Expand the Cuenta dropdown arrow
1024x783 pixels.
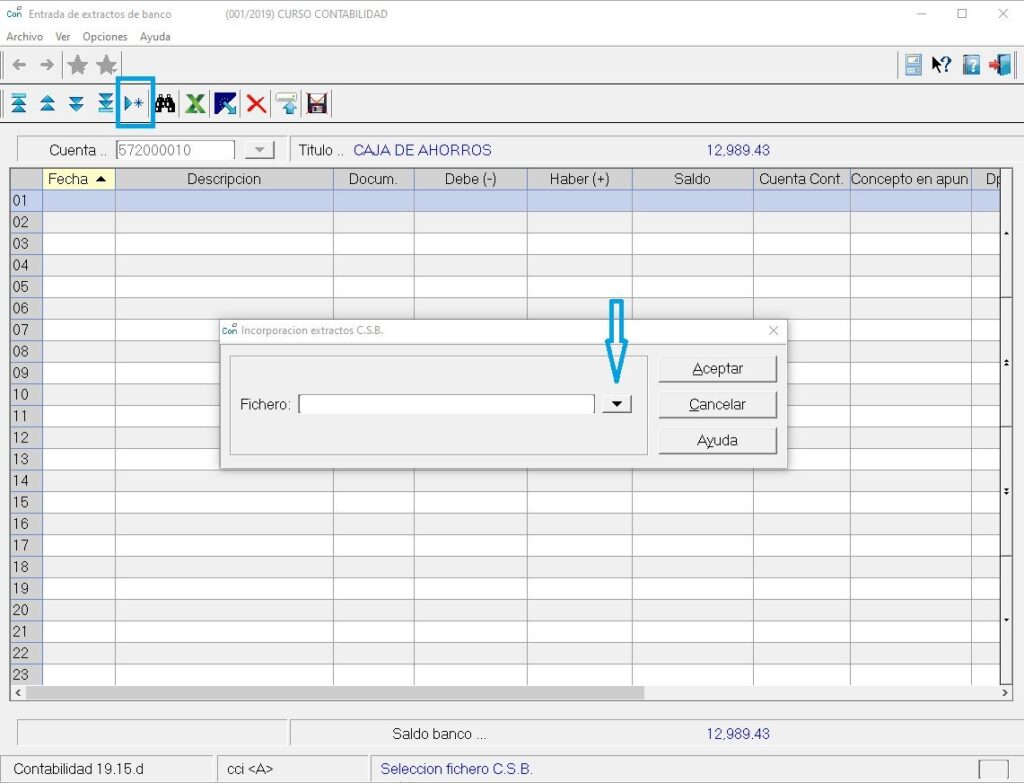pyautogui.click(x=259, y=150)
